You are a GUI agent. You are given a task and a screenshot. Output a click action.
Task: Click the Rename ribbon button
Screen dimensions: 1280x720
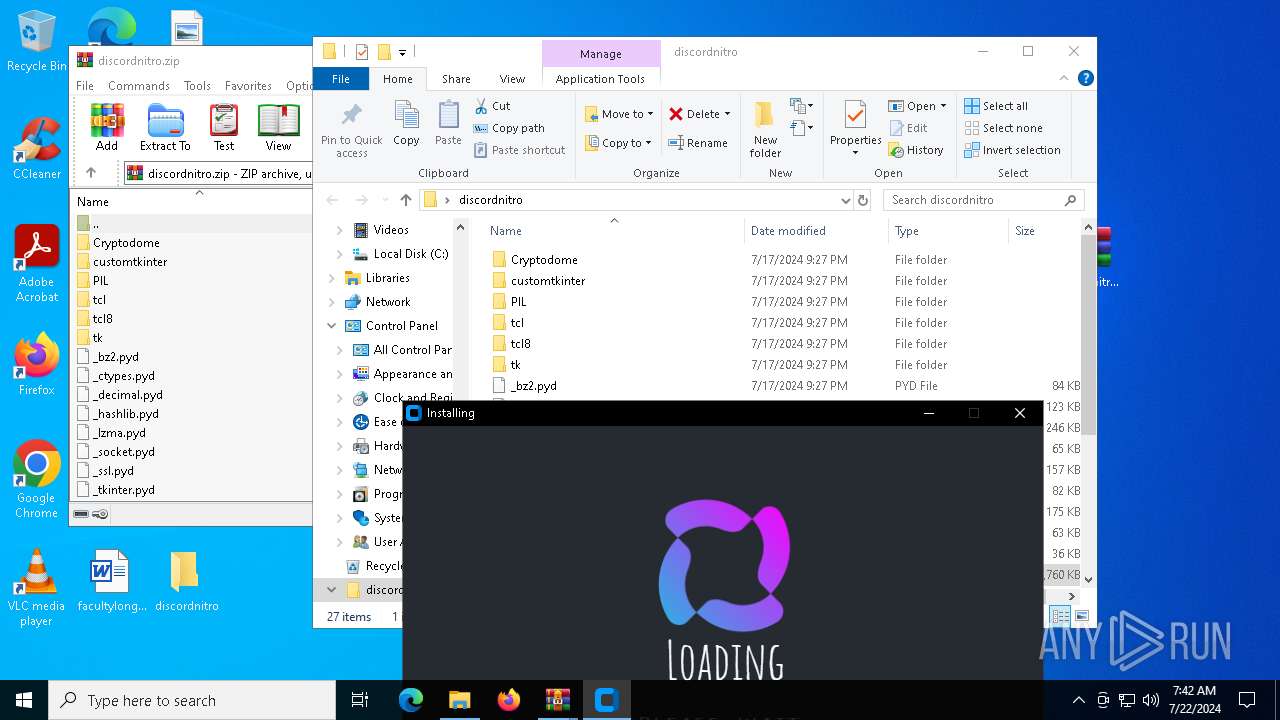click(x=698, y=143)
